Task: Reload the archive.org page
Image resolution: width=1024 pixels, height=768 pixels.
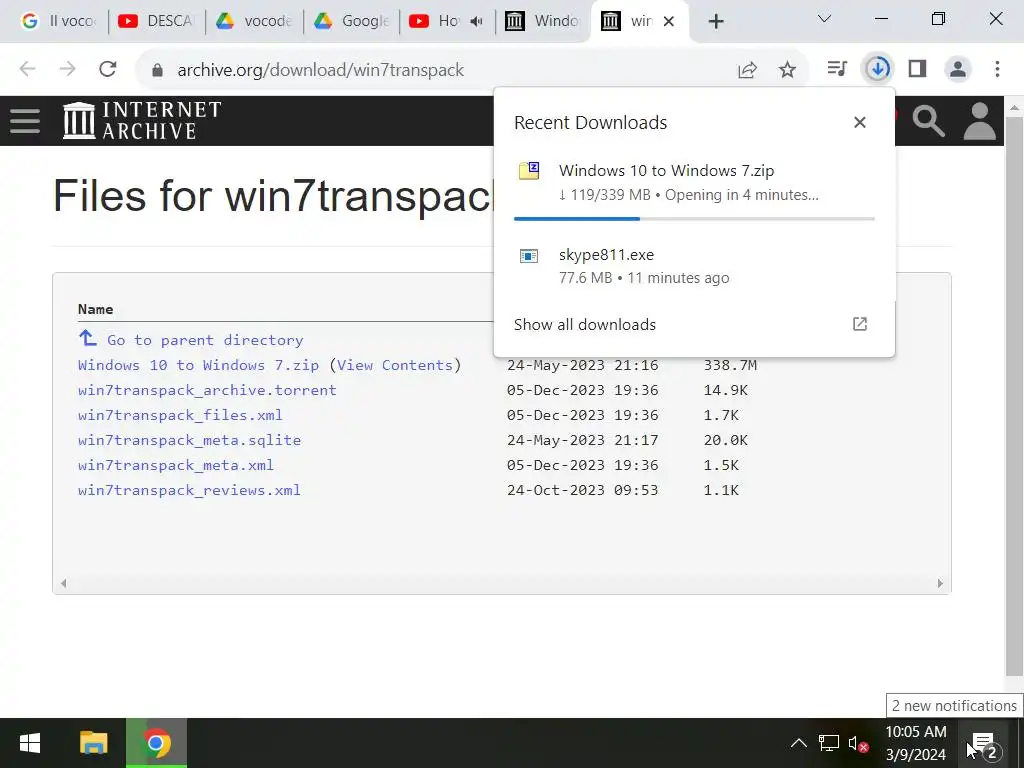Action: click(108, 69)
